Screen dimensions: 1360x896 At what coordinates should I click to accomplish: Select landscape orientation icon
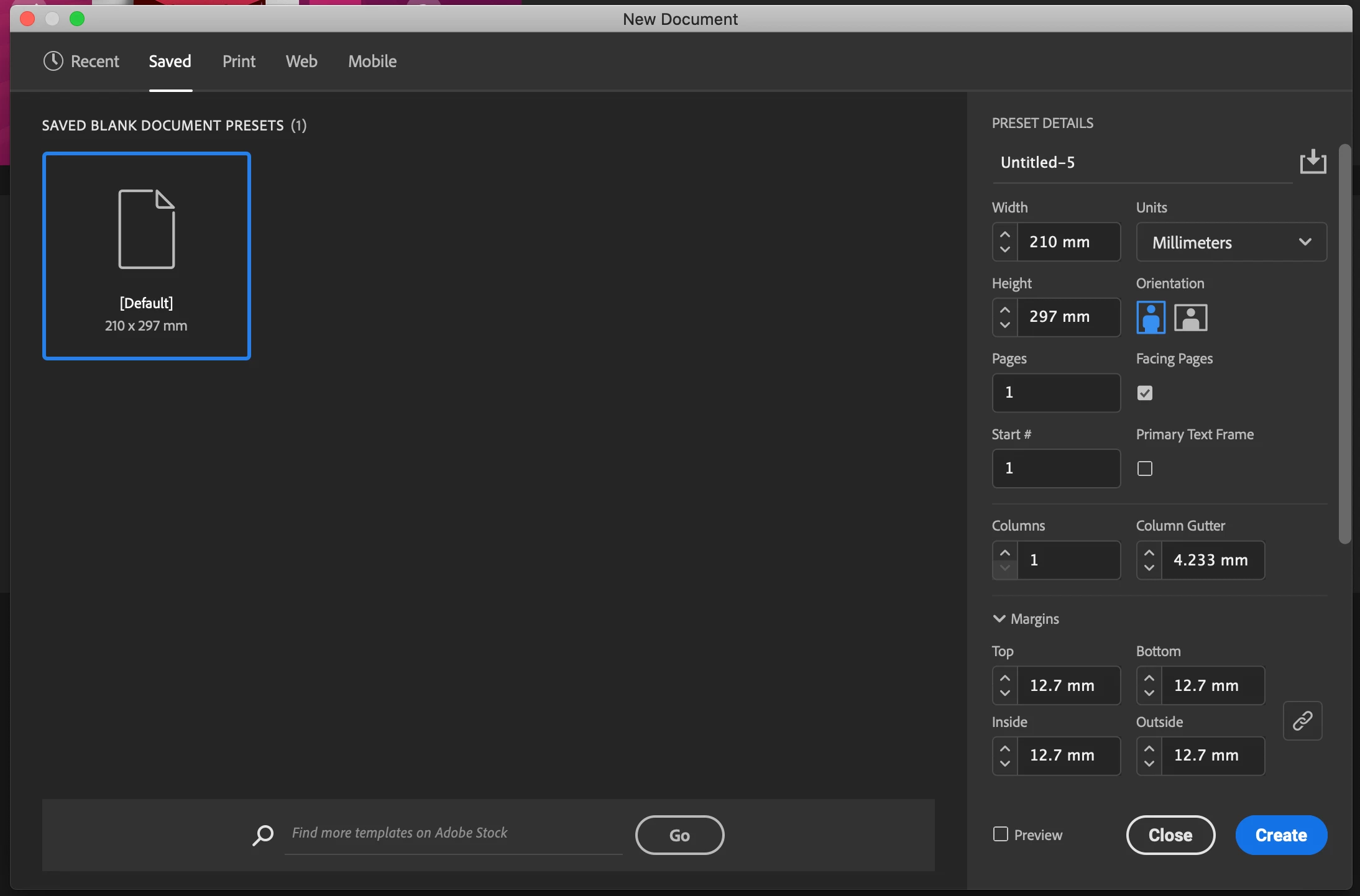tap(1190, 318)
